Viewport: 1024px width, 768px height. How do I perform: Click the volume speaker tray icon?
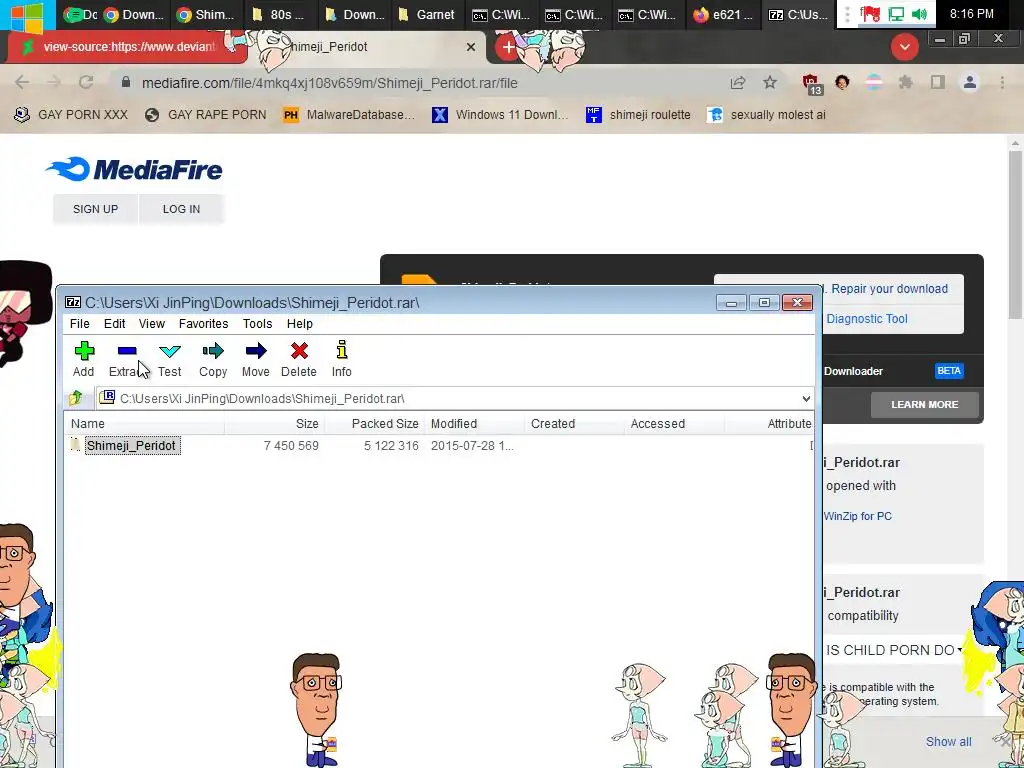[920, 14]
